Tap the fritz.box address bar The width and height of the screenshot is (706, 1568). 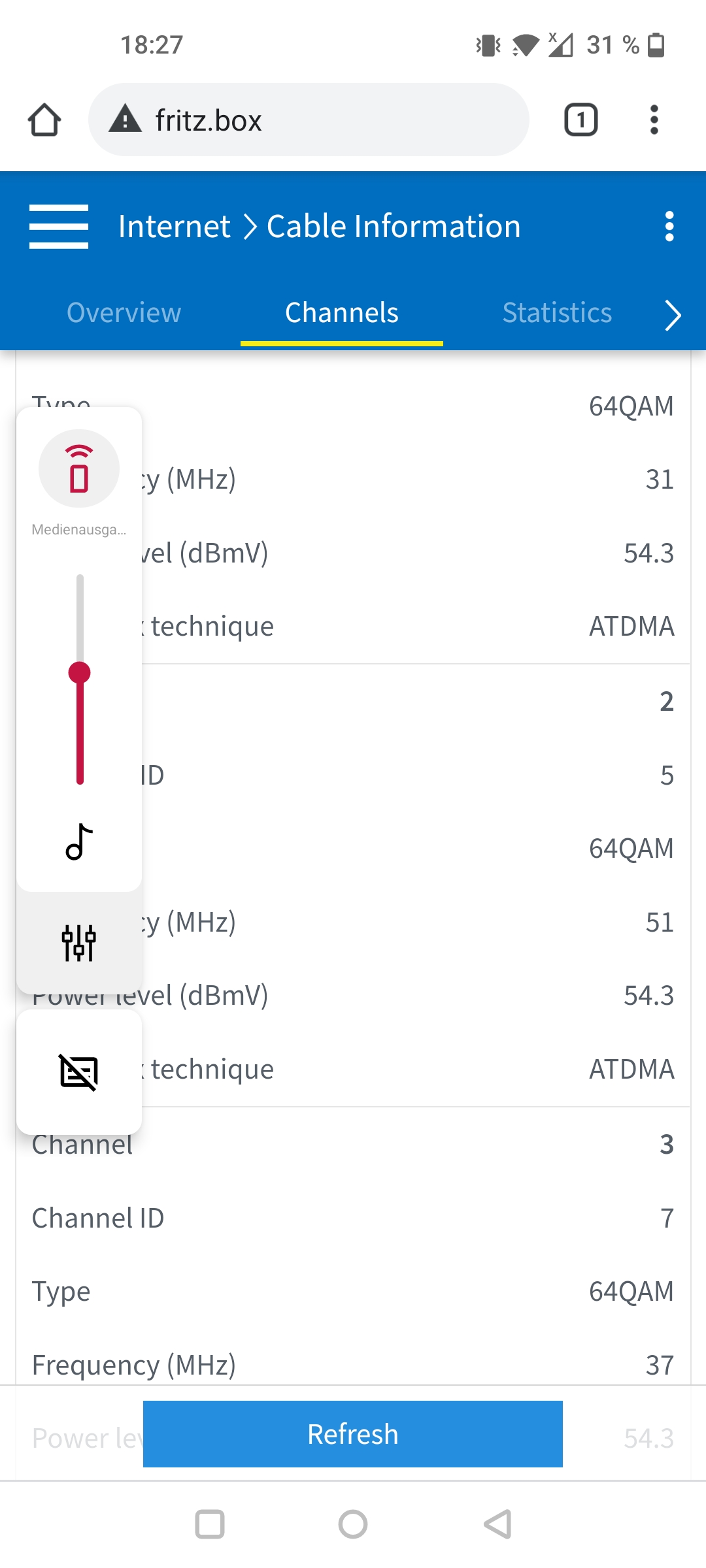click(309, 120)
